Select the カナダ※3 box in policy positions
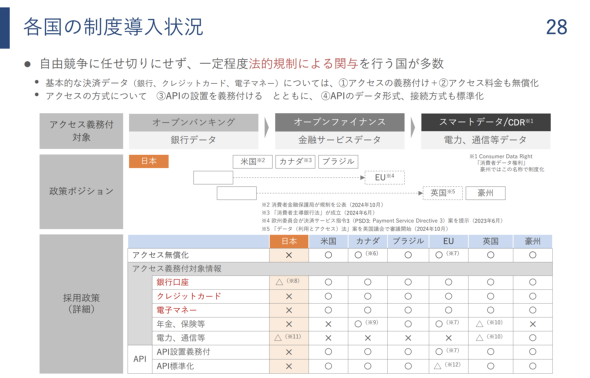 [x=295, y=162]
